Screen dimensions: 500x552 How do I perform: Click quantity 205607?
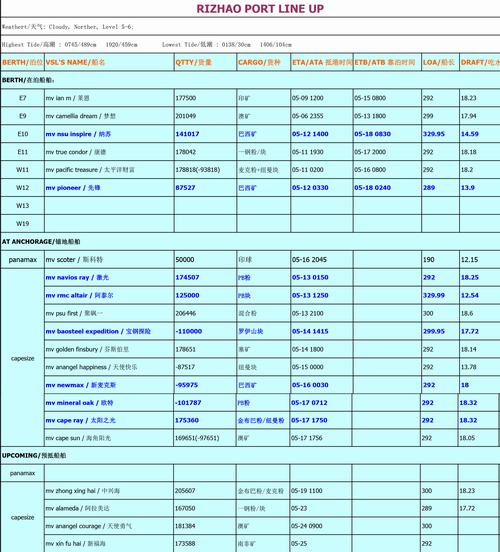coord(185,491)
